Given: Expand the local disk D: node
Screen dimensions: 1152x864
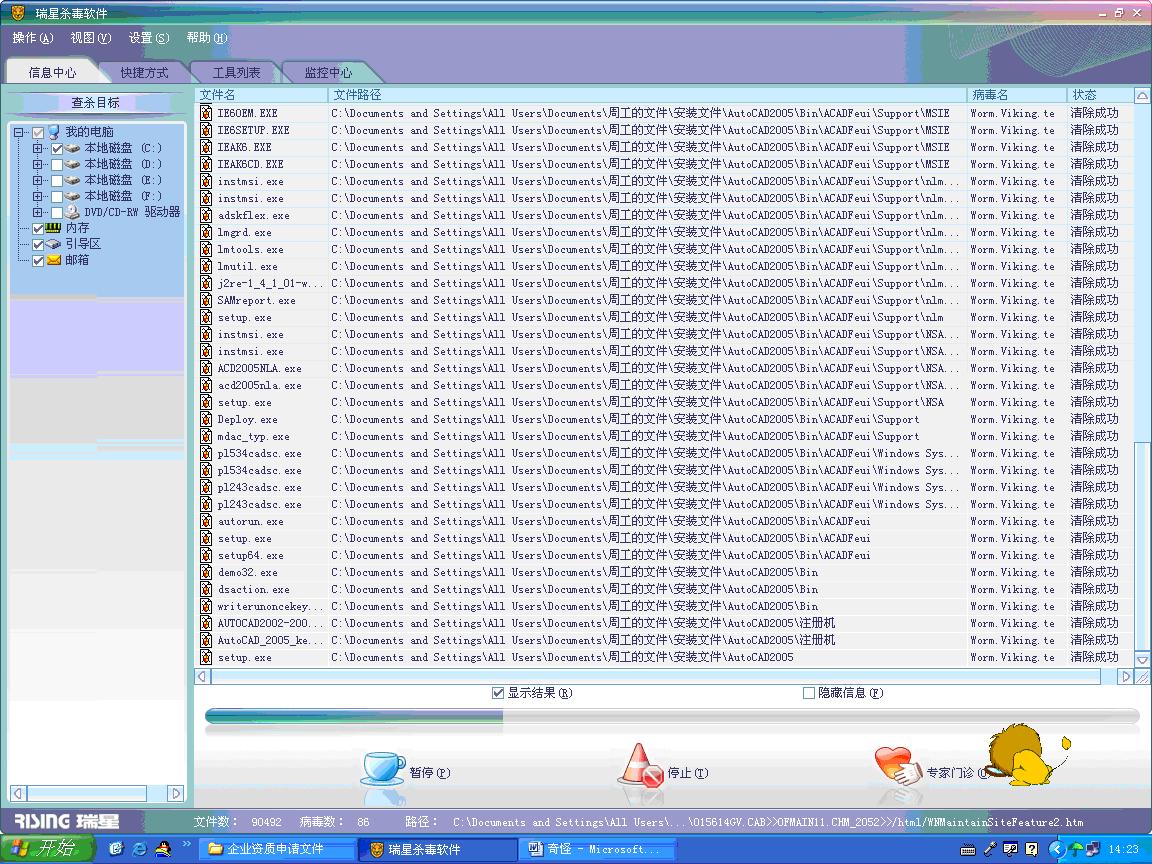Looking at the screenshot, I should coord(37,165).
